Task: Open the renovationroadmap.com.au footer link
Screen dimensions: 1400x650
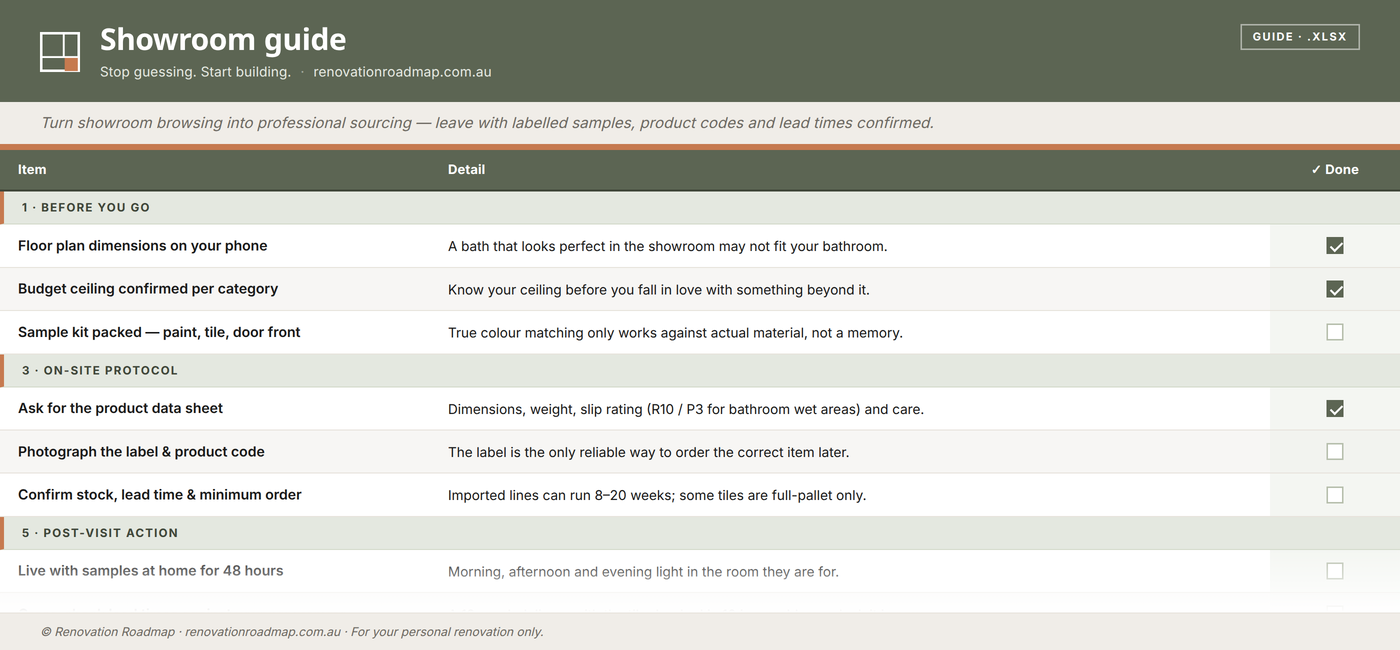Action: coord(263,632)
